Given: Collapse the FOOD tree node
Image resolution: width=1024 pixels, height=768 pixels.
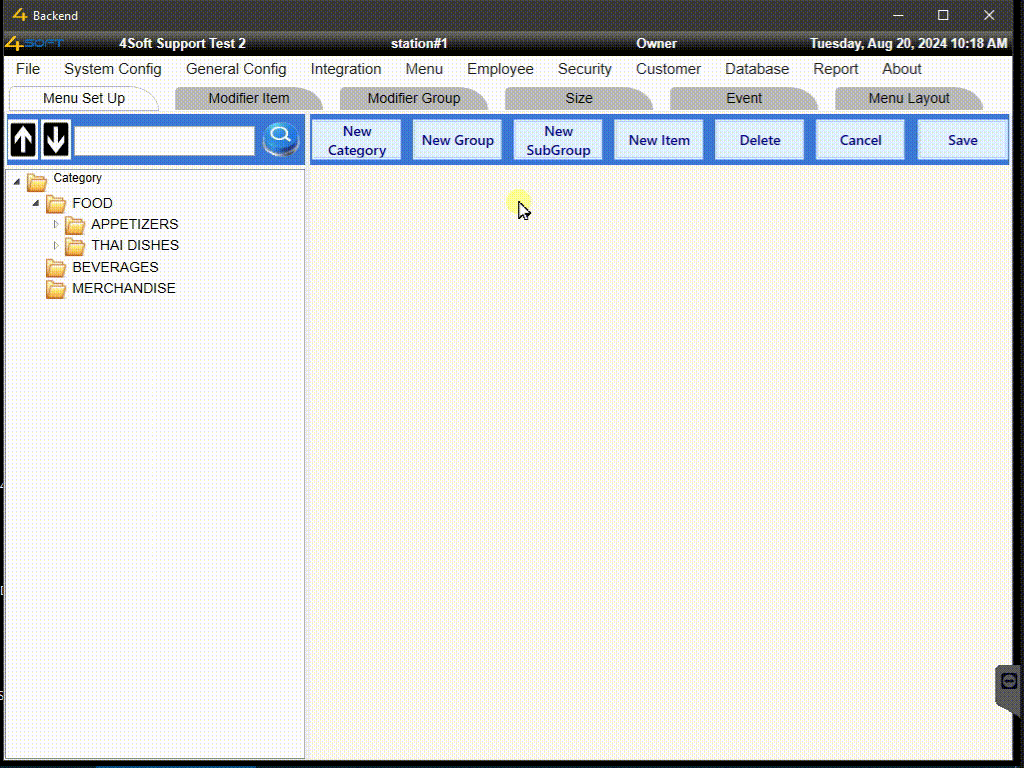Looking at the screenshot, I should (x=36, y=203).
